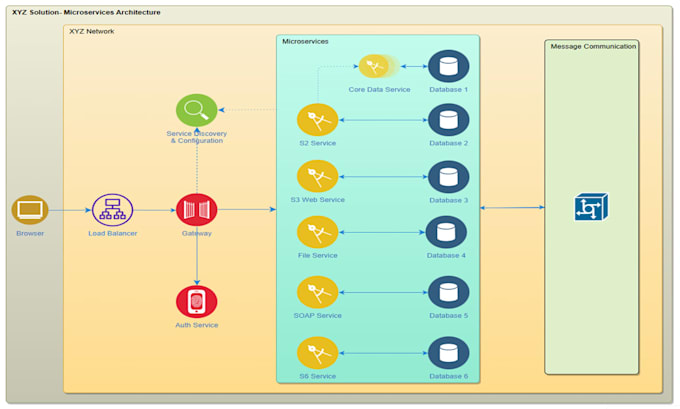Click the 'S3 Web Service' label

[317, 200]
